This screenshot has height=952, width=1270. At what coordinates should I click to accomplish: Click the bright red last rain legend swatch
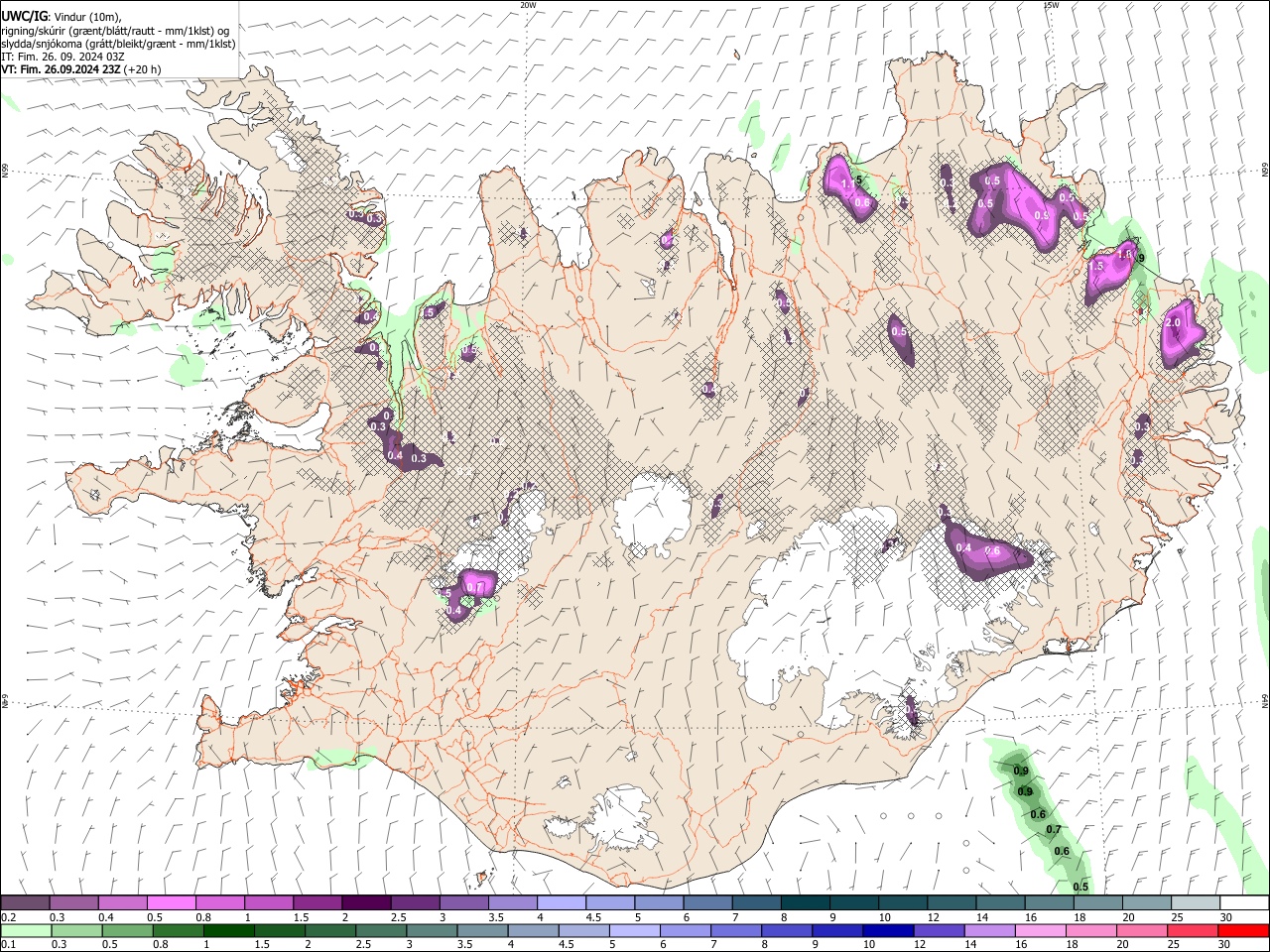1243,931
